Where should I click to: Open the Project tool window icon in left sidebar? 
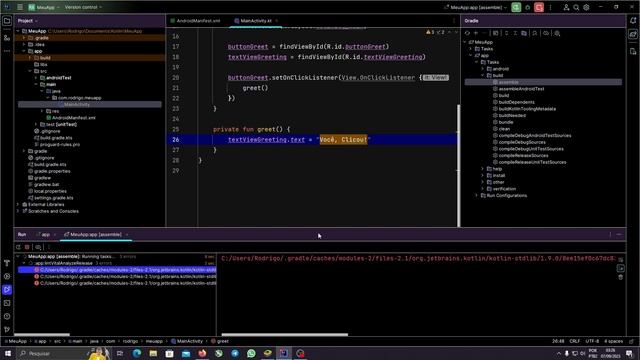(x=7, y=21)
